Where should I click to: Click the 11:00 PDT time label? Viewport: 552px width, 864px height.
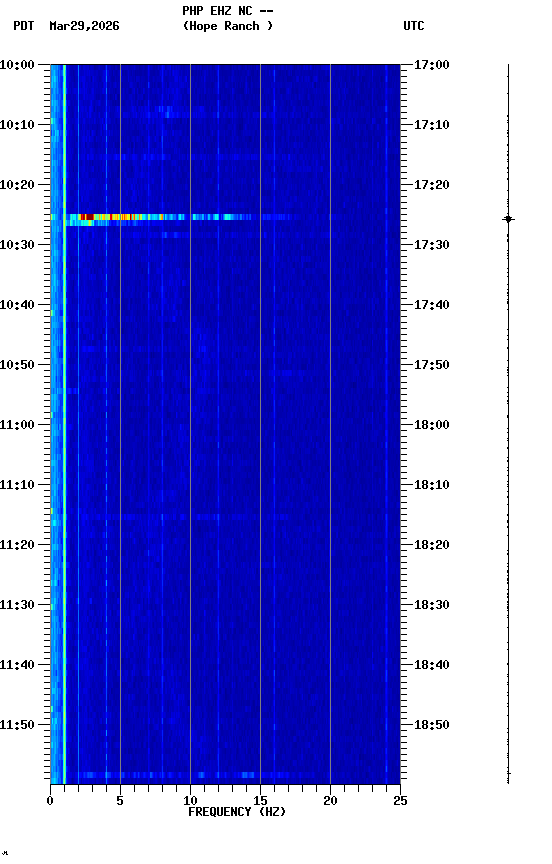pos(17,425)
